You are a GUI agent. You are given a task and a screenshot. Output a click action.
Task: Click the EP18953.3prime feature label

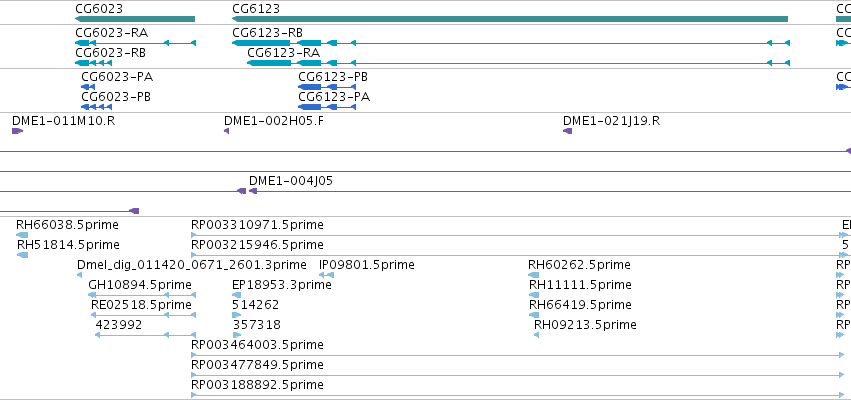(282, 284)
